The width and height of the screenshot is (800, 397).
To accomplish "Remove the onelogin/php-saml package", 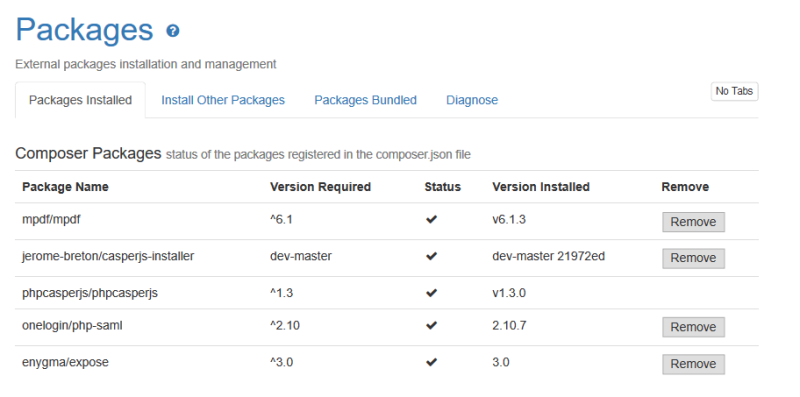I will pos(693,327).
